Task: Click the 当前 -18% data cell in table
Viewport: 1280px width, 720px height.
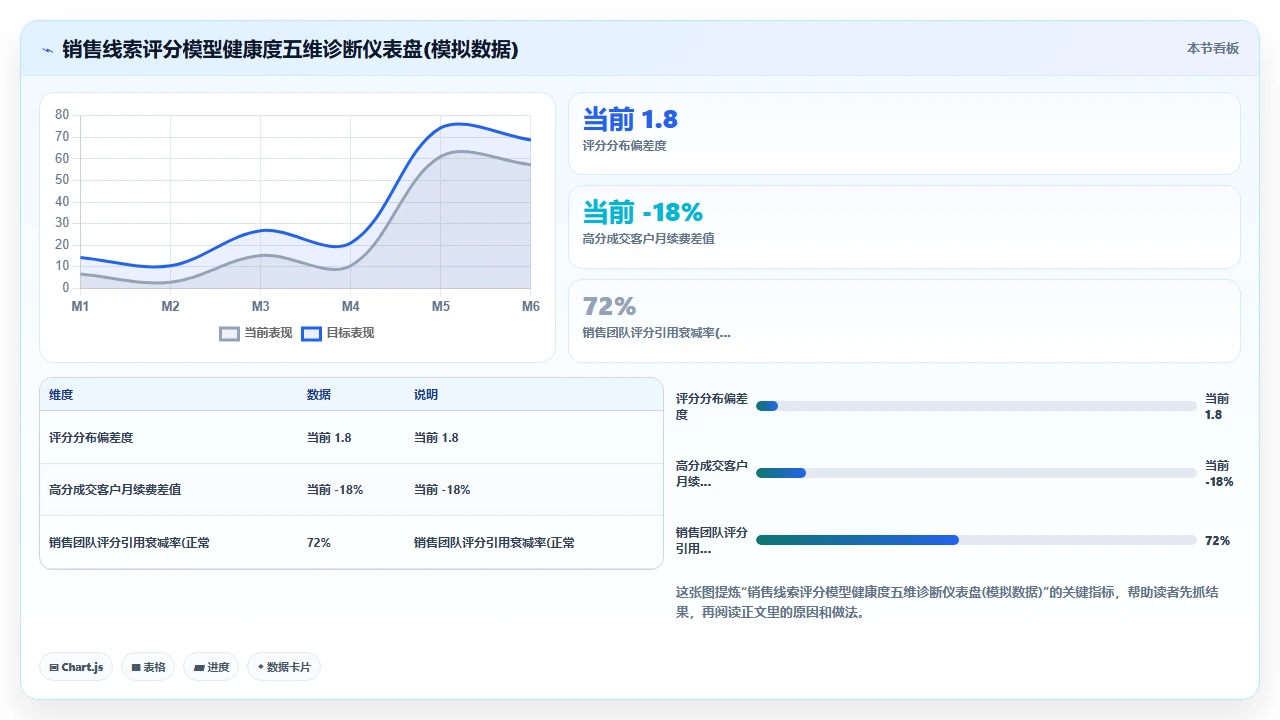Action: [x=334, y=490]
